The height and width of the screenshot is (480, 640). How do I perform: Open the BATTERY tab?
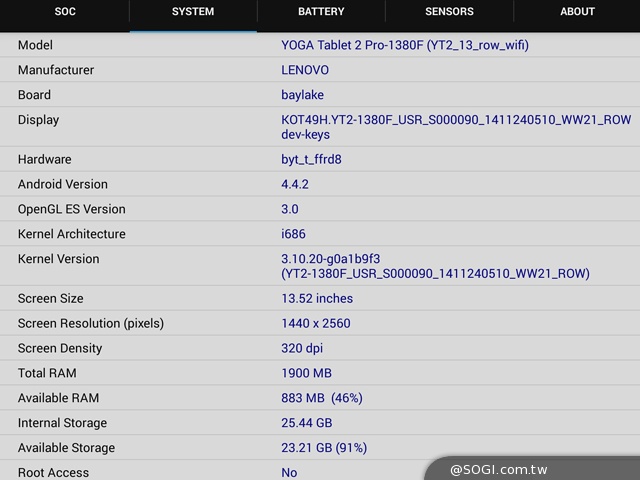coord(321,12)
